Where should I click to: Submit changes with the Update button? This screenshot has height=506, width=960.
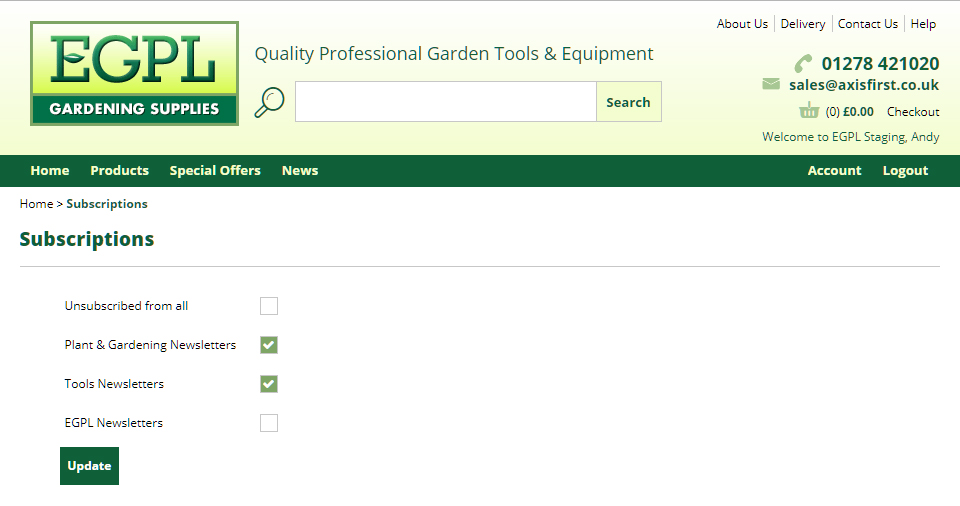(89, 466)
